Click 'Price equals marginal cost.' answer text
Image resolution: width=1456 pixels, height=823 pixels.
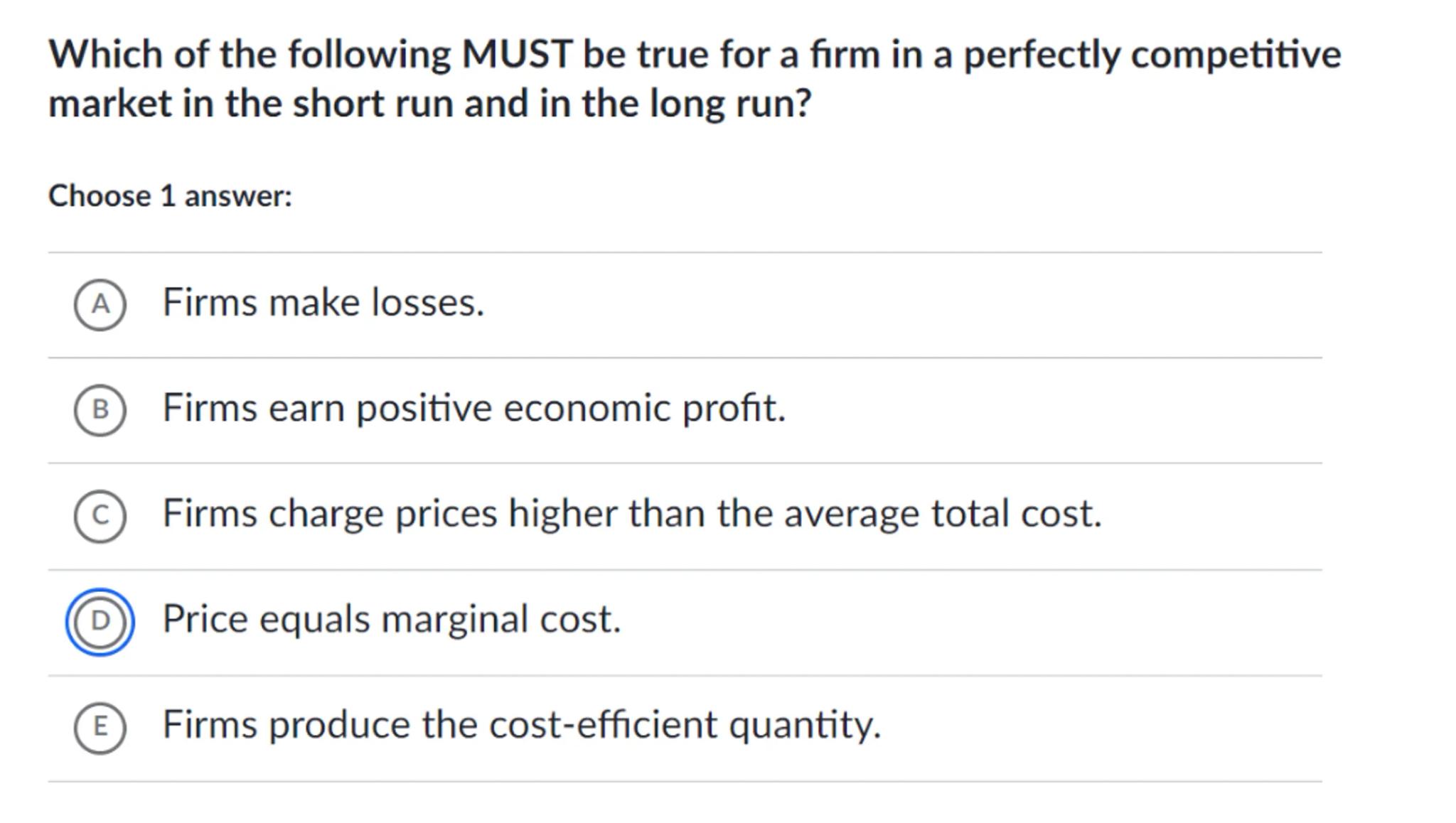point(391,619)
